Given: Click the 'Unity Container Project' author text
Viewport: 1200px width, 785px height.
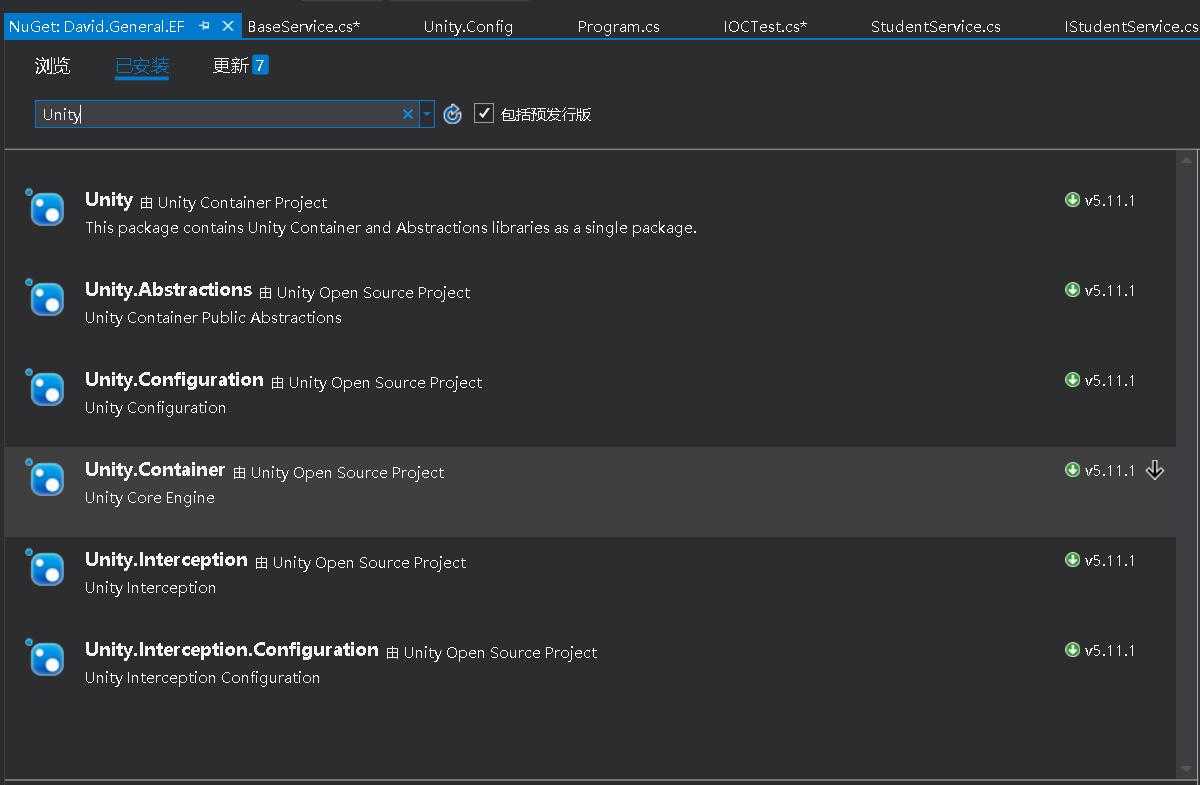Looking at the screenshot, I should click(242, 202).
